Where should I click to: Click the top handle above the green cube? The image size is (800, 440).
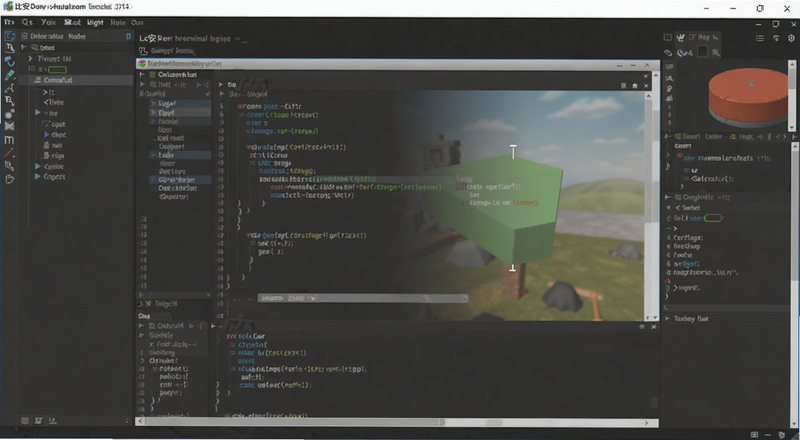[513, 152]
